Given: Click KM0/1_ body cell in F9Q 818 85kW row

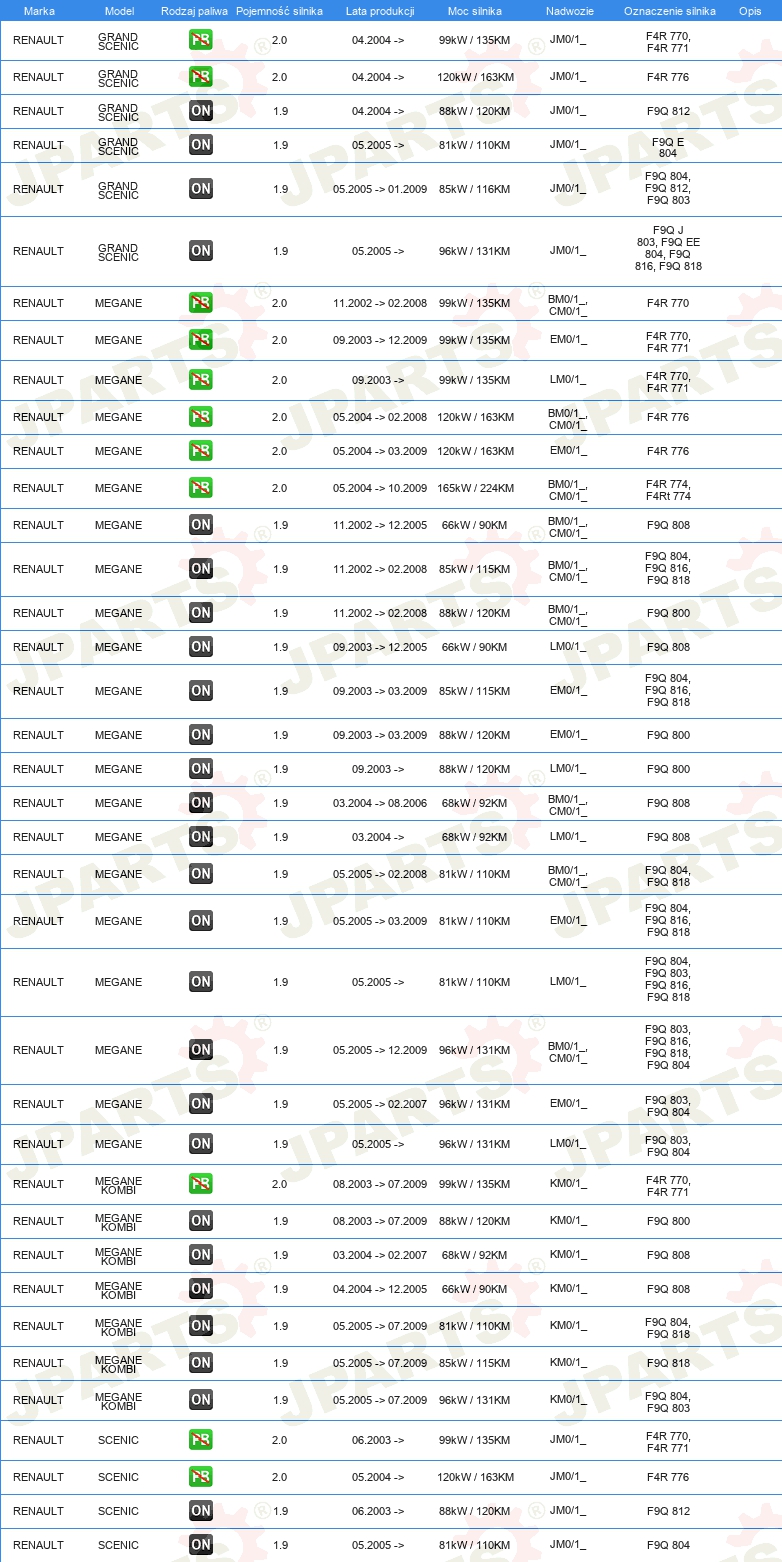Looking at the screenshot, I should (568, 1363).
